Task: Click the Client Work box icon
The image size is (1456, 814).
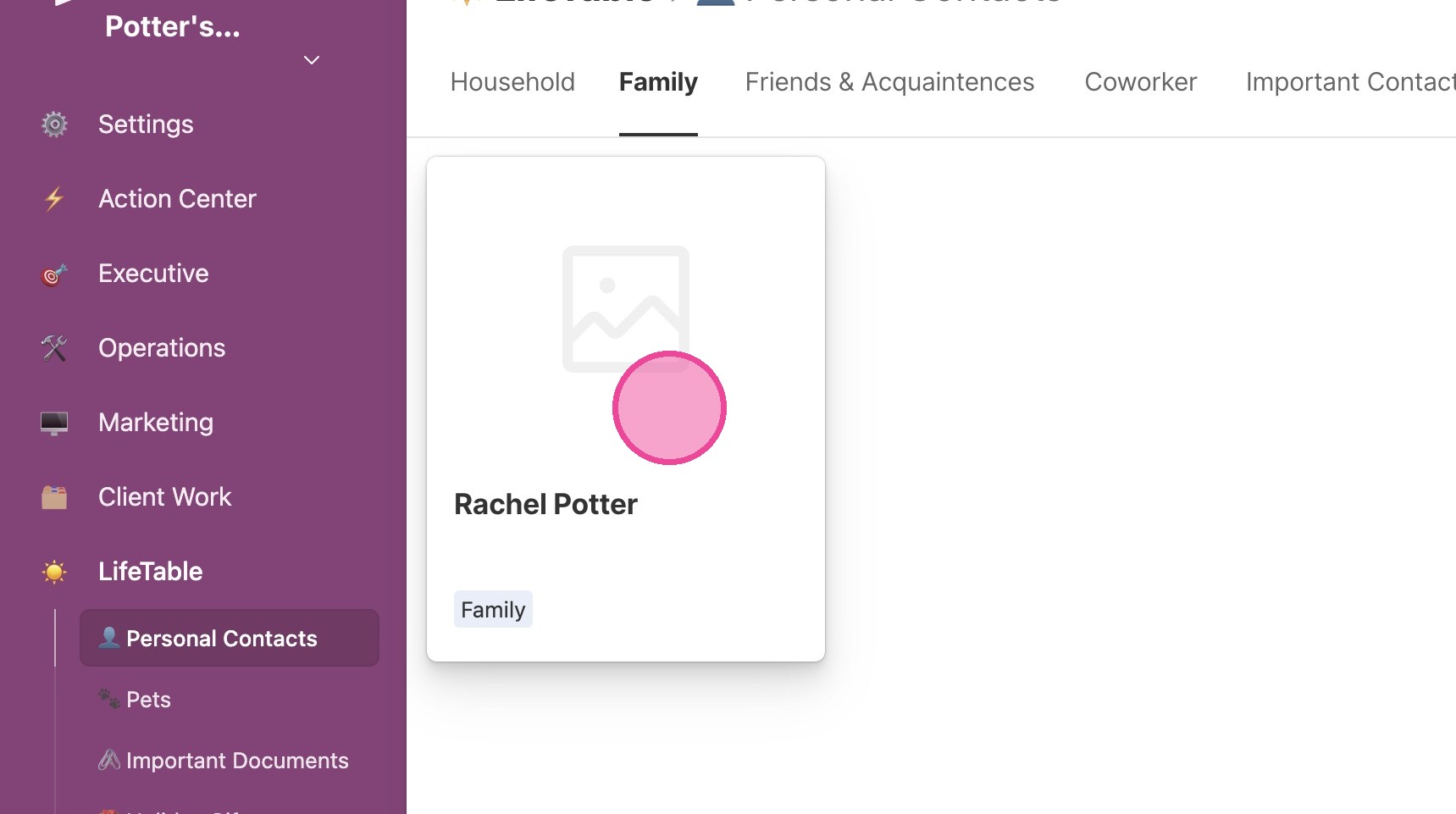Action: coord(54,497)
